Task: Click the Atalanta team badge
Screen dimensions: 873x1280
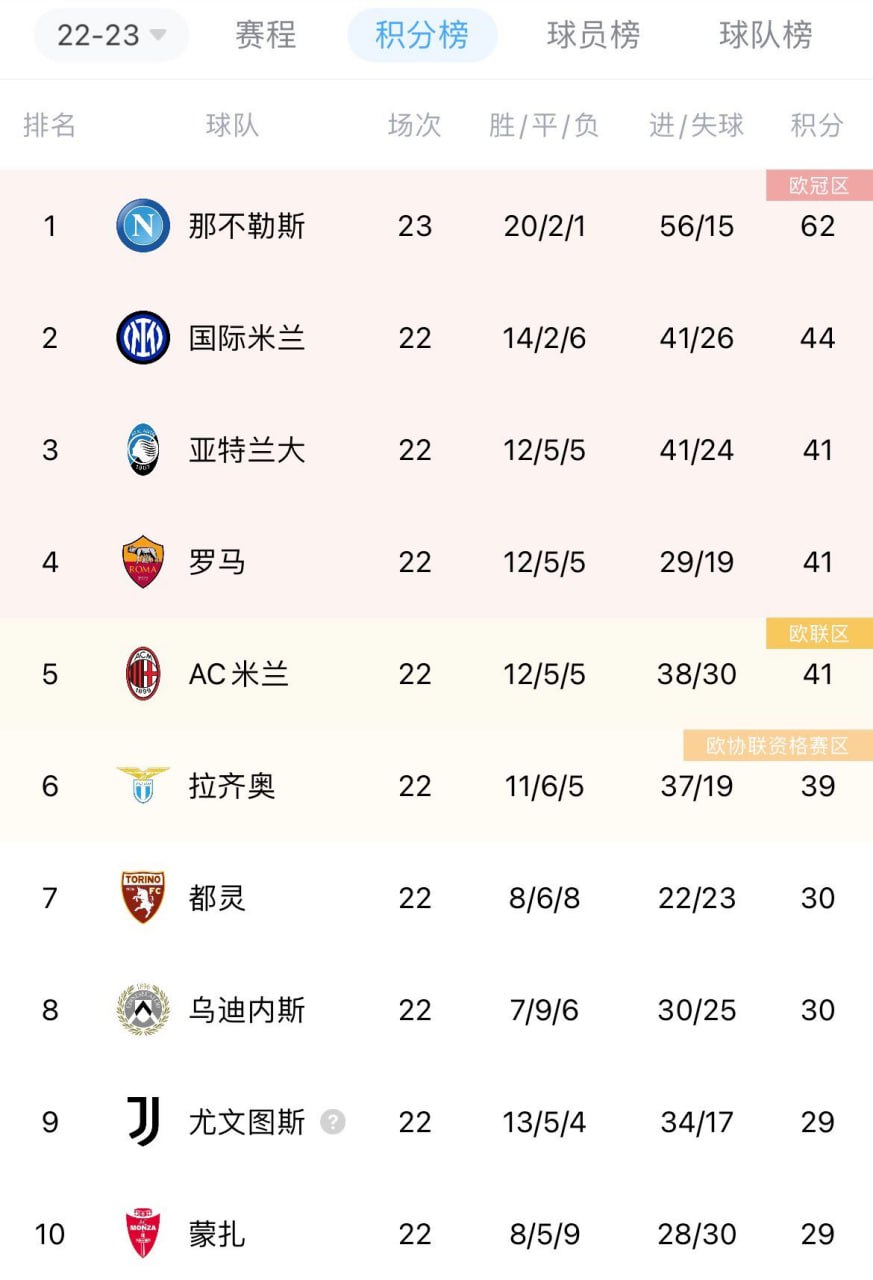Action: [x=143, y=450]
